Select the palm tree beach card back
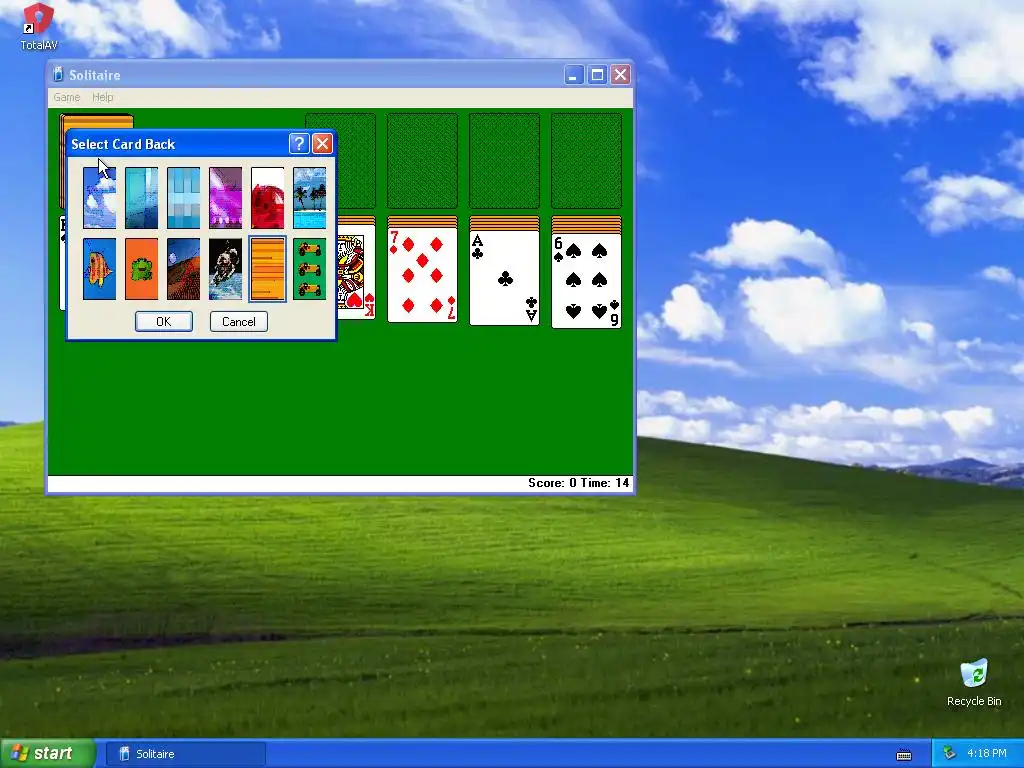This screenshot has height=768, width=1024. pyautogui.click(x=310, y=198)
